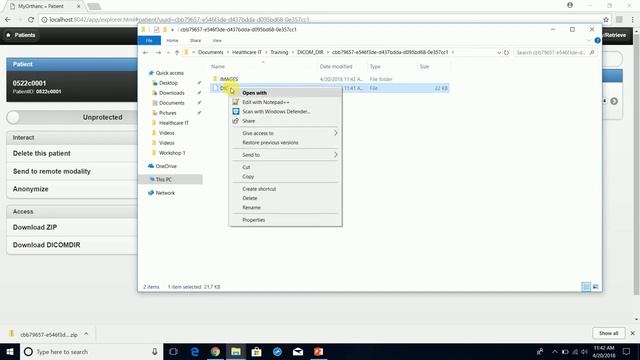Reload the Chrome page
Screen dimensions: 640x360
coord(31,19)
